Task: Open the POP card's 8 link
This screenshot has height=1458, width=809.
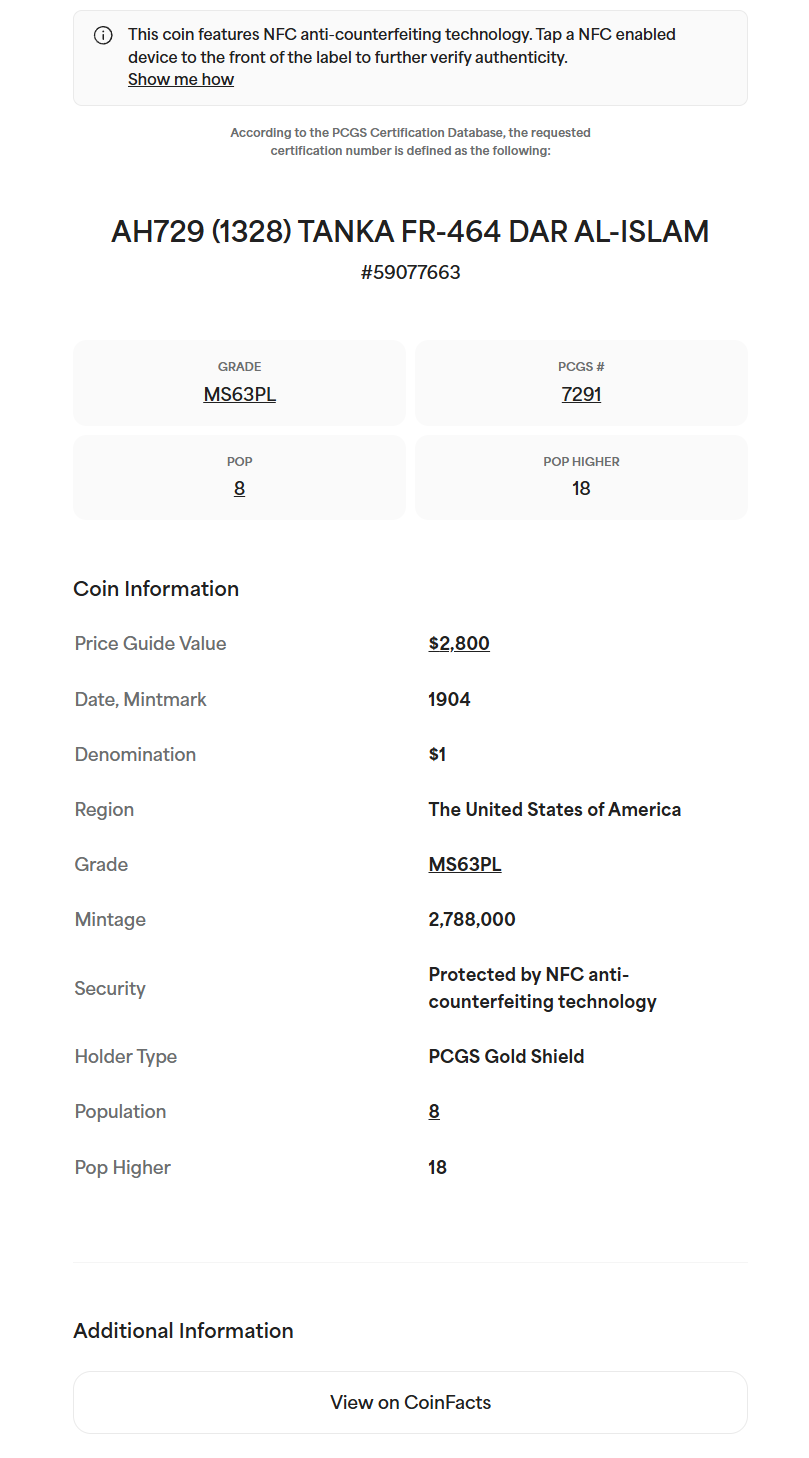Action: click(239, 488)
